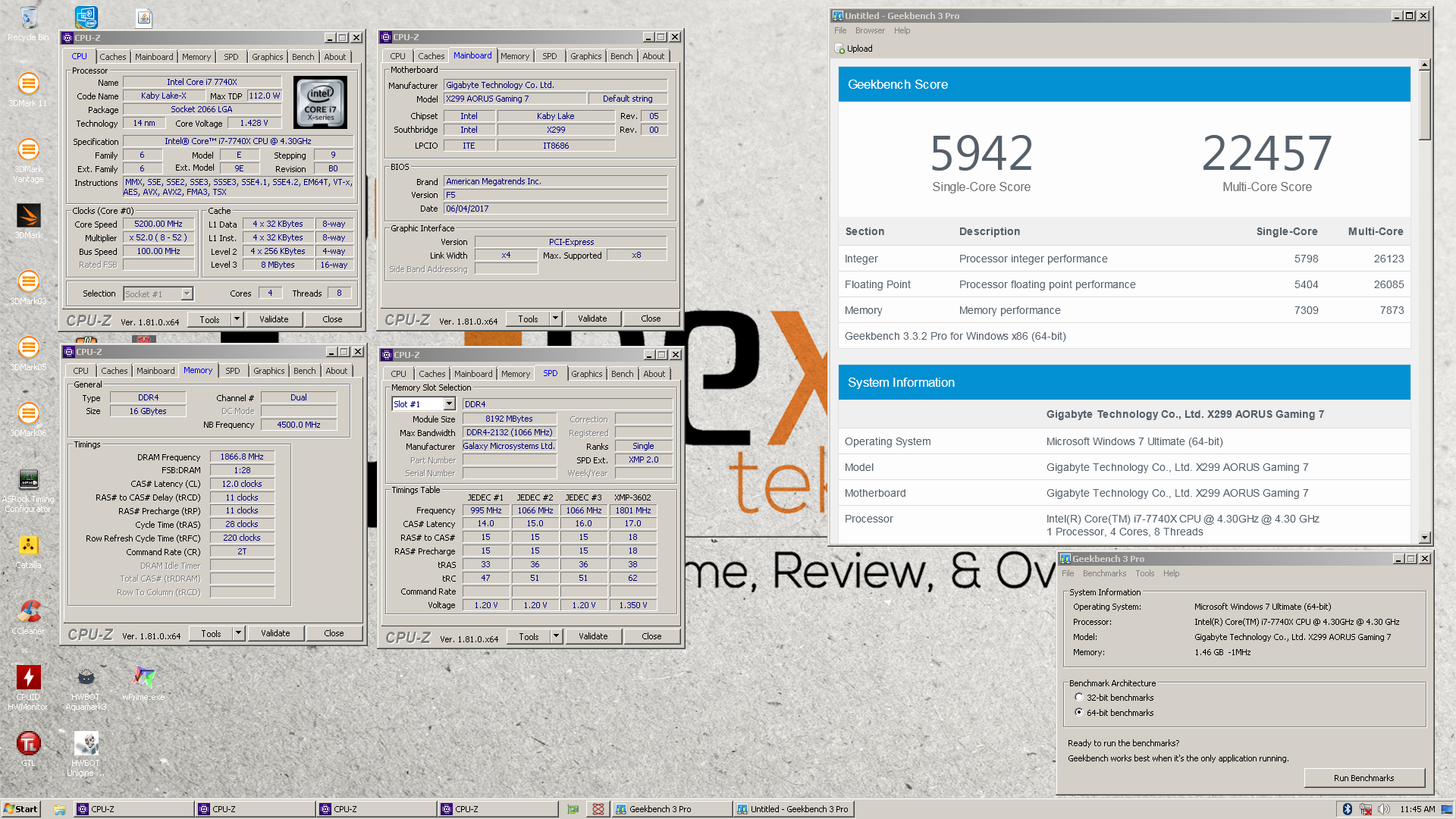Screen dimensions: 1456x819
Task: Open the Socket #1 selection dropdown
Action: click(187, 293)
